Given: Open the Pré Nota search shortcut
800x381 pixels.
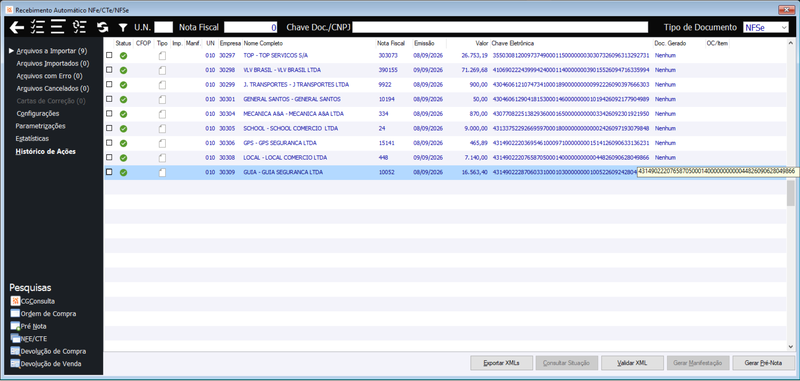Looking at the screenshot, I should point(15,326).
